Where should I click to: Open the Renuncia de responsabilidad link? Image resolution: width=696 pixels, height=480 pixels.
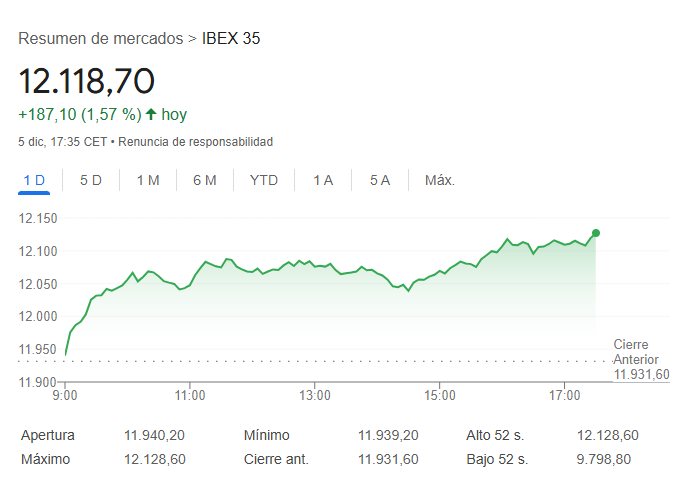[196, 142]
